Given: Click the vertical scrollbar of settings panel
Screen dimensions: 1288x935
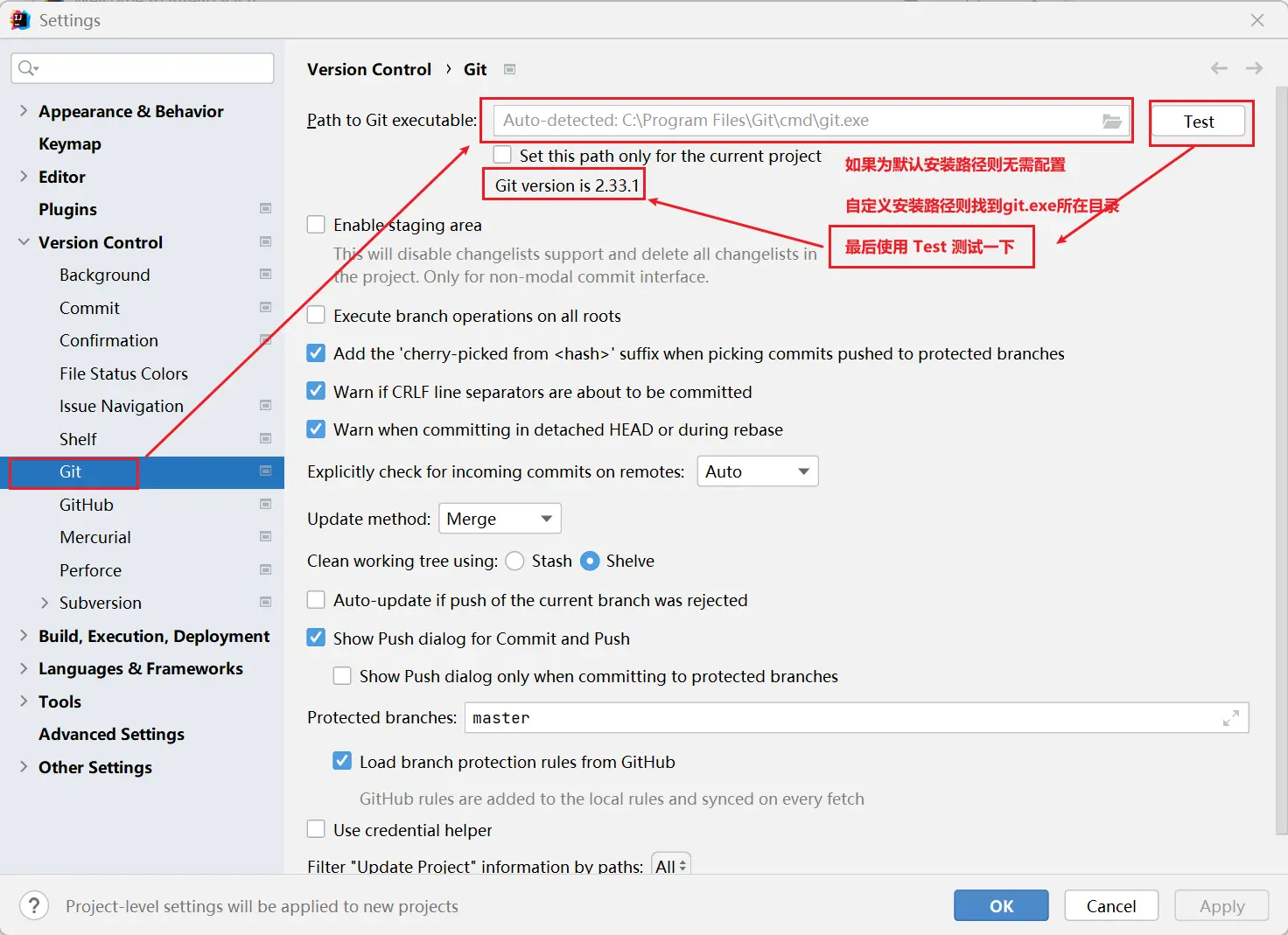Looking at the screenshot, I should 1281,462.
